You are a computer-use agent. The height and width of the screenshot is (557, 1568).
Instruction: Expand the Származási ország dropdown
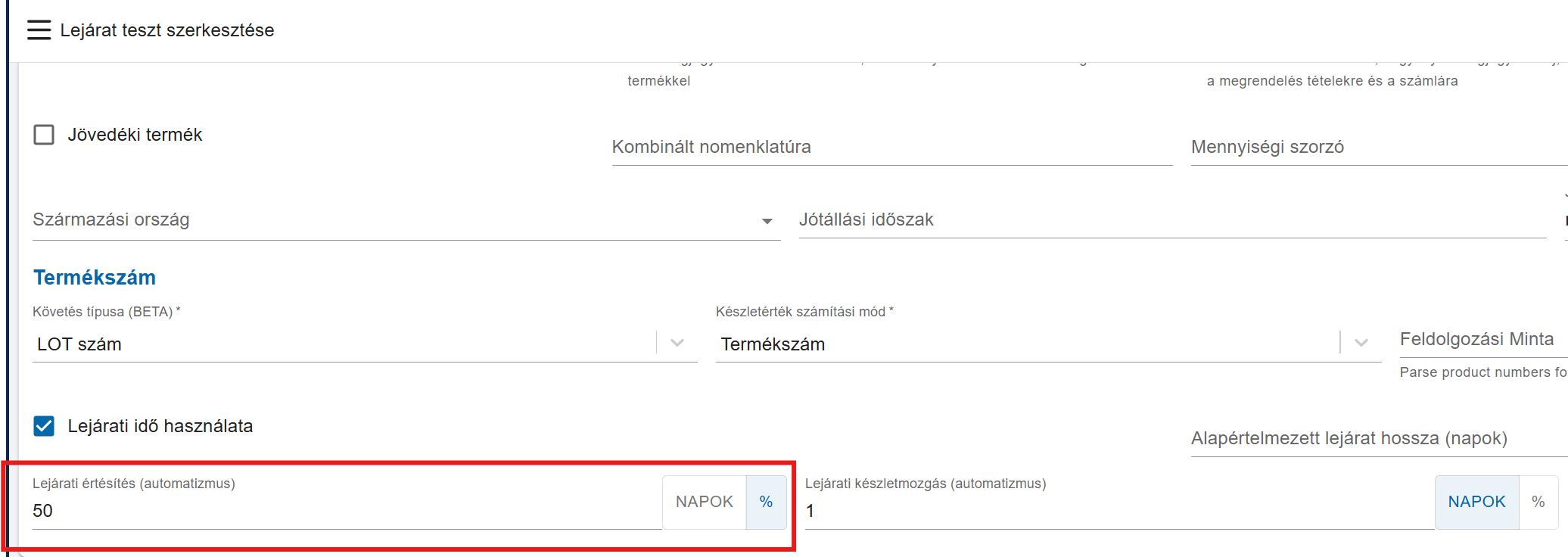767,221
